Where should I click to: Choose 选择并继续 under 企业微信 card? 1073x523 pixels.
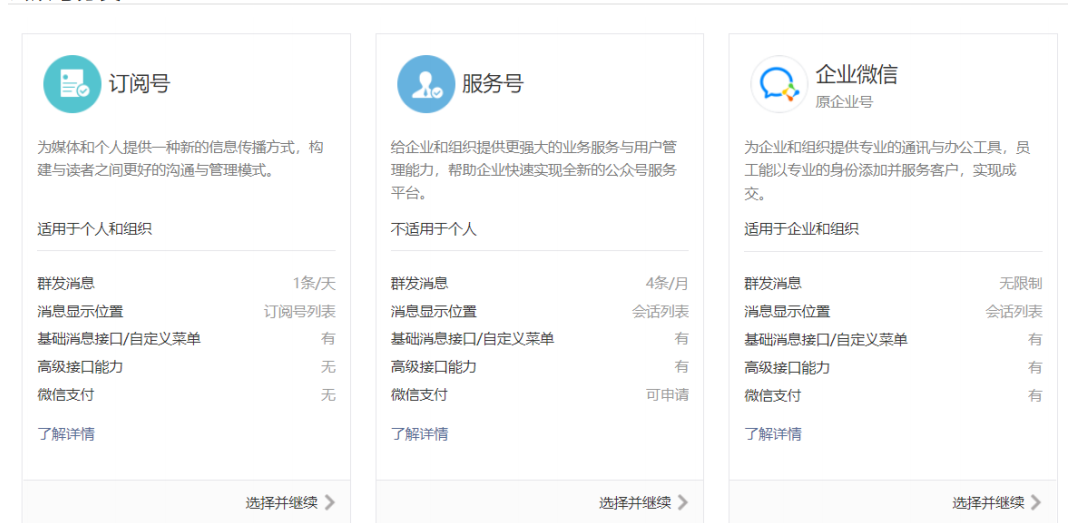pyautogui.click(x=988, y=503)
